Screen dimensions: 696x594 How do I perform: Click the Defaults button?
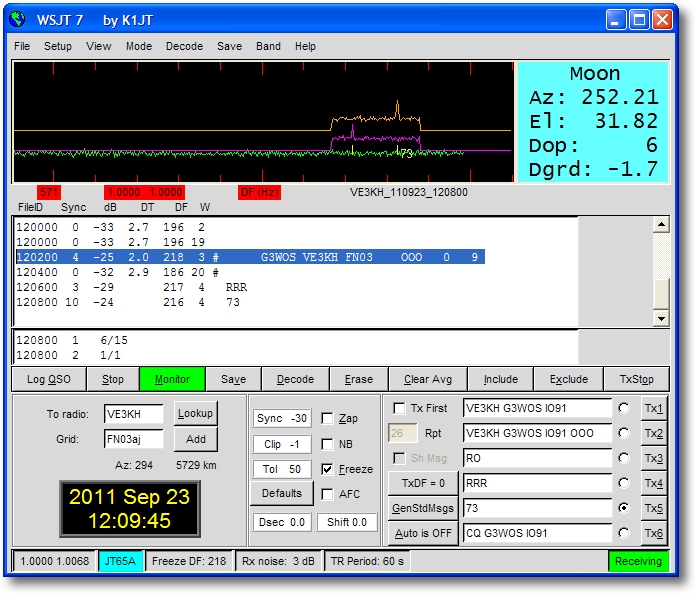coord(282,494)
